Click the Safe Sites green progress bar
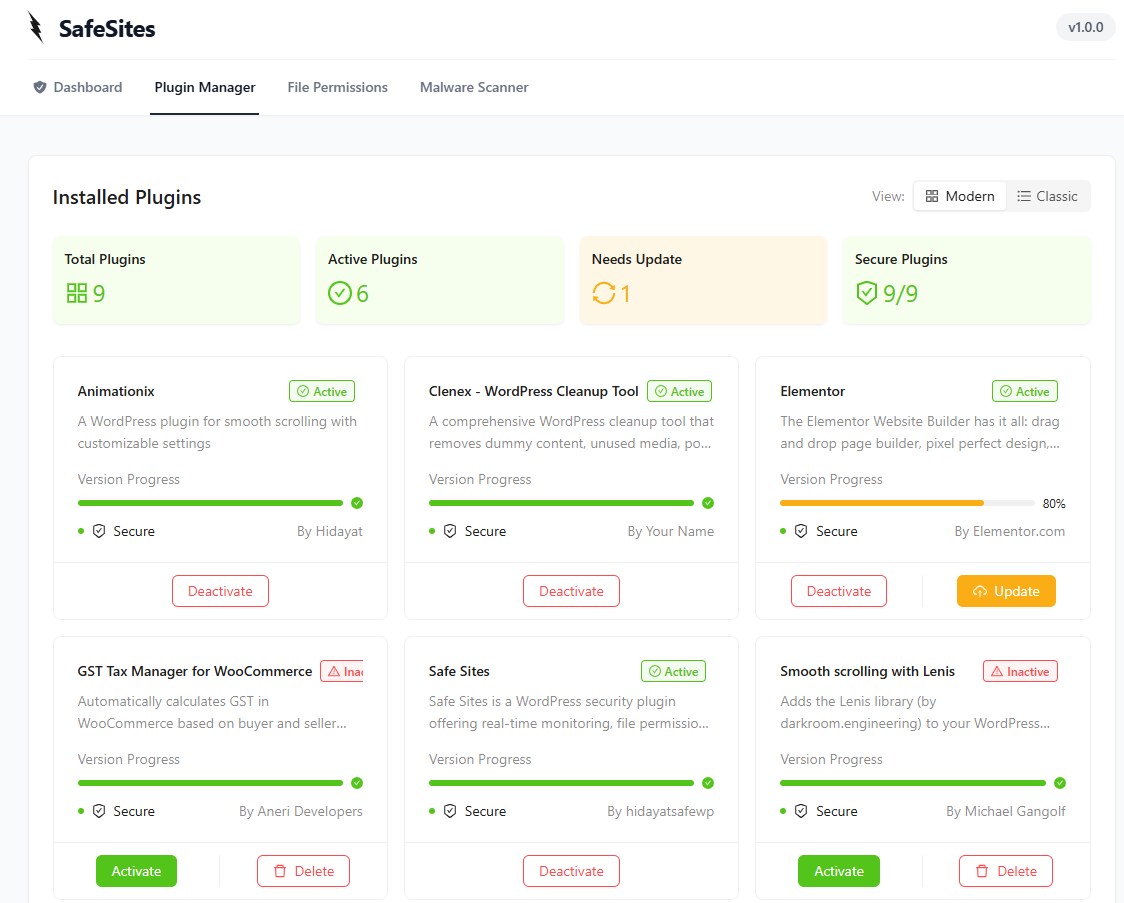This screenshot has width=1124, height=903. [561, 783]
